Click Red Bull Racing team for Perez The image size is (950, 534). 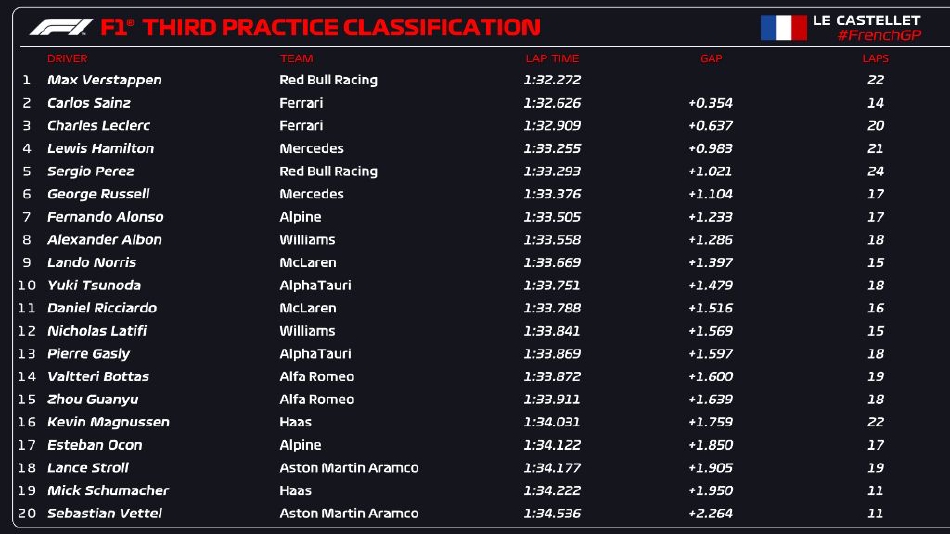click(328, 171)
